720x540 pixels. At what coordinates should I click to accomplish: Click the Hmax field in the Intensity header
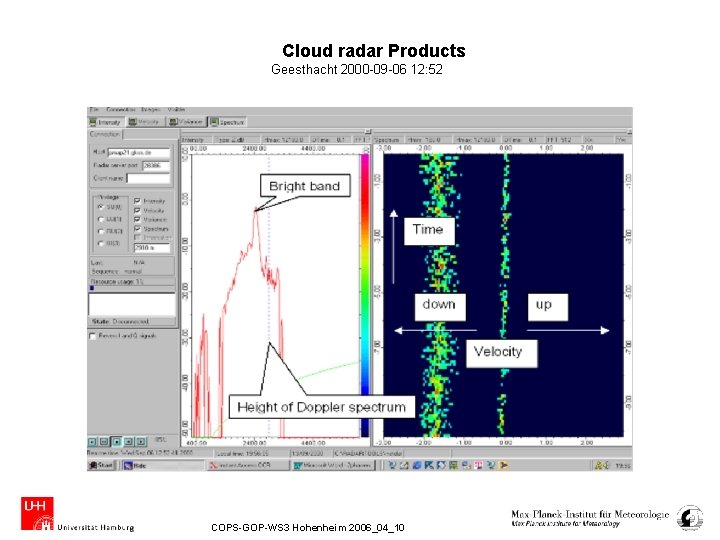click(x=283, y=140)
